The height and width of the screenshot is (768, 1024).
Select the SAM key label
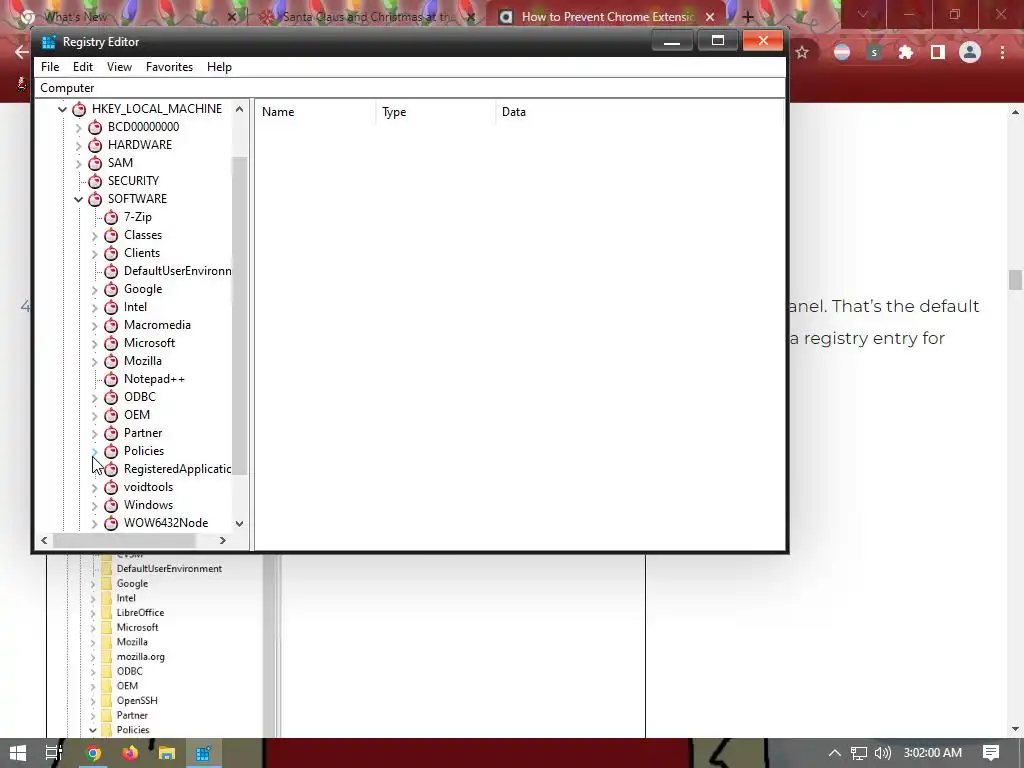pyautogui.click(x=120, y=163)
